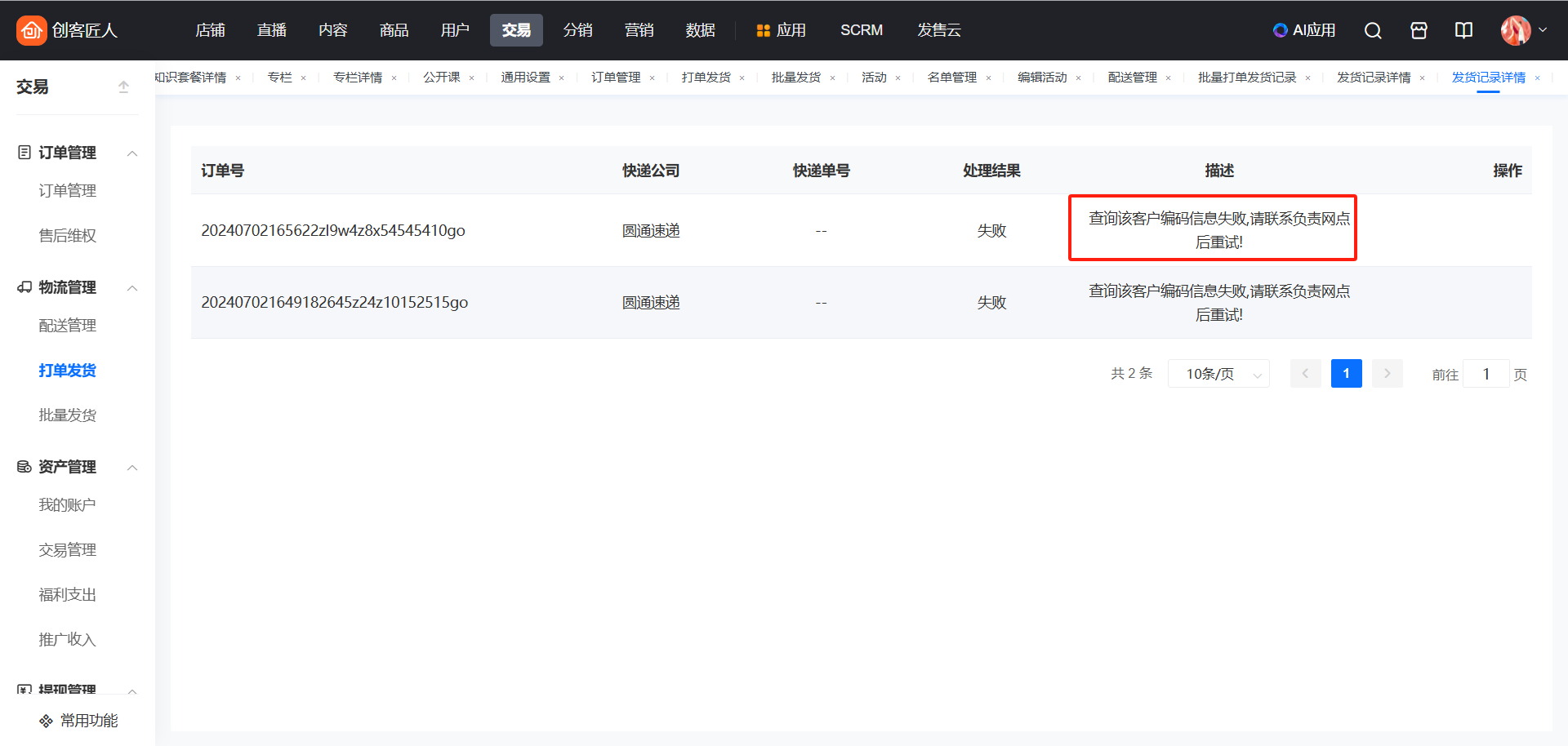This screenshot has height=746, width=1568.
Task: Collapse the 订单管理 sidebar section
Action: [132, 153]
